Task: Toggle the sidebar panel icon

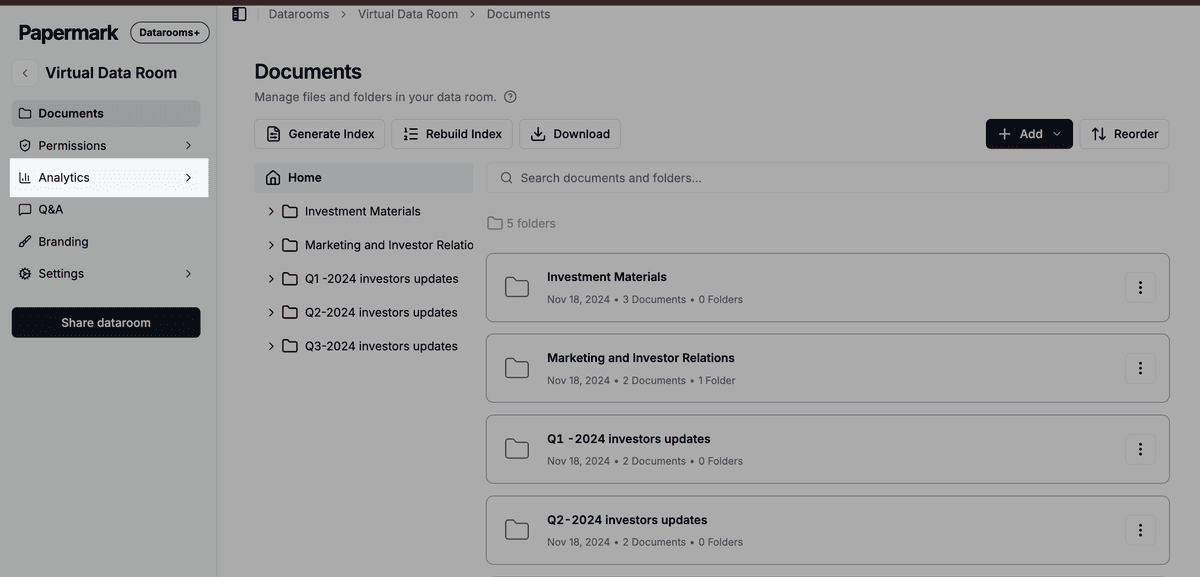Action: 239,14
